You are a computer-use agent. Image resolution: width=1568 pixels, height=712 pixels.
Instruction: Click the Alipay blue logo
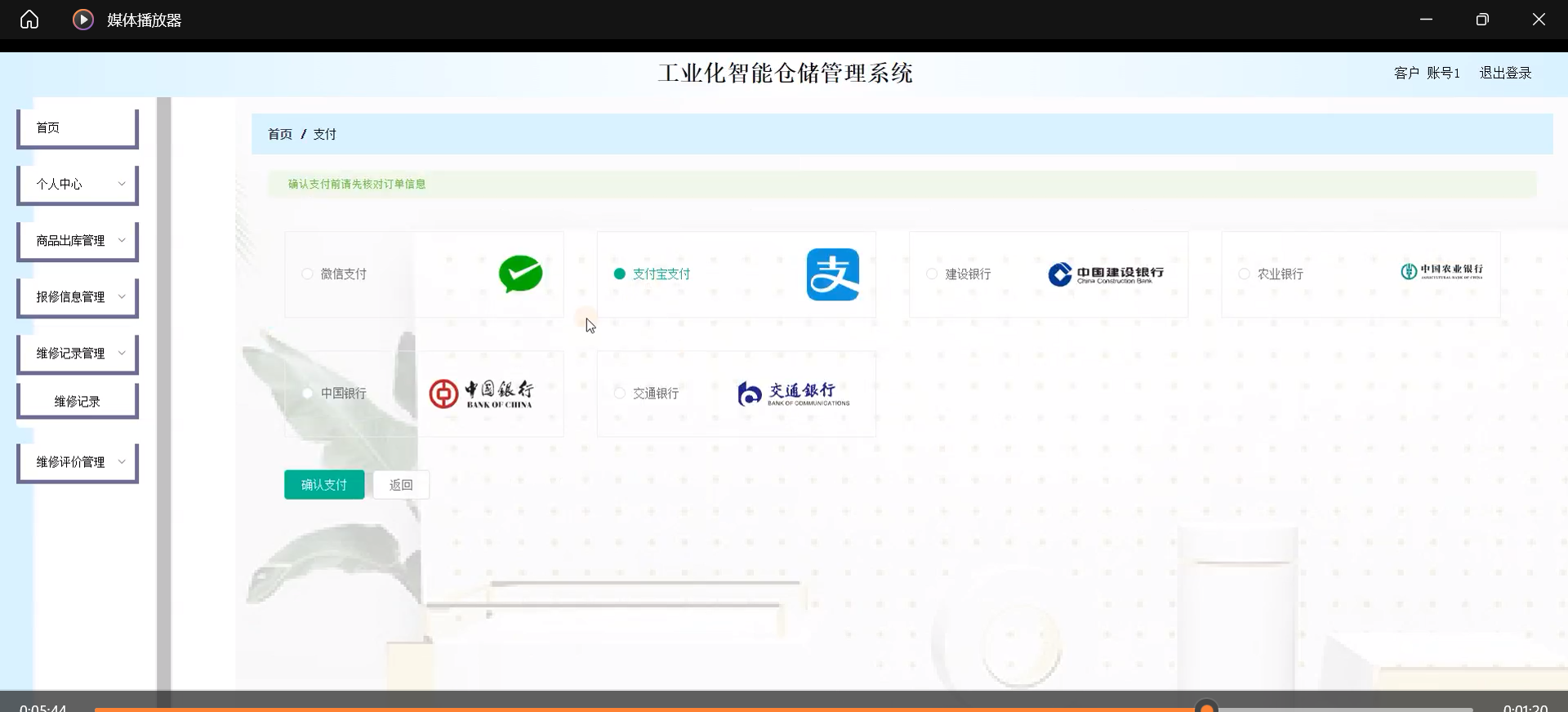coord(832,274)
